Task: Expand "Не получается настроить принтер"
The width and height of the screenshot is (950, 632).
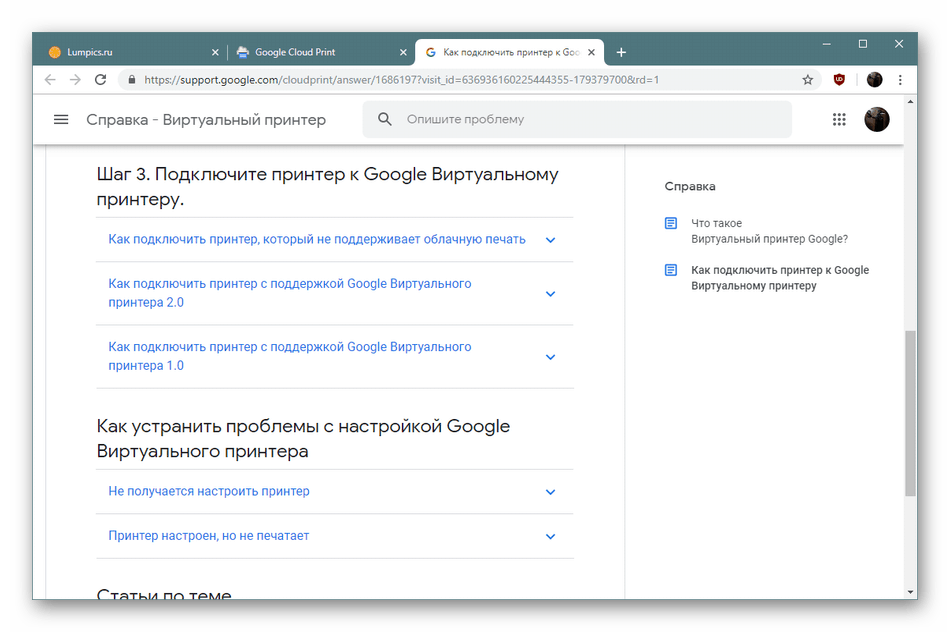Action: [550, 492]
